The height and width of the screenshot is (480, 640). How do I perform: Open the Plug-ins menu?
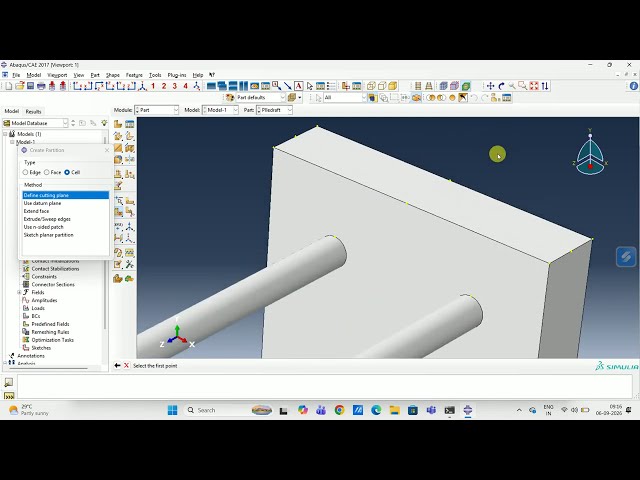pyautogui.click(x=177, y=75)
